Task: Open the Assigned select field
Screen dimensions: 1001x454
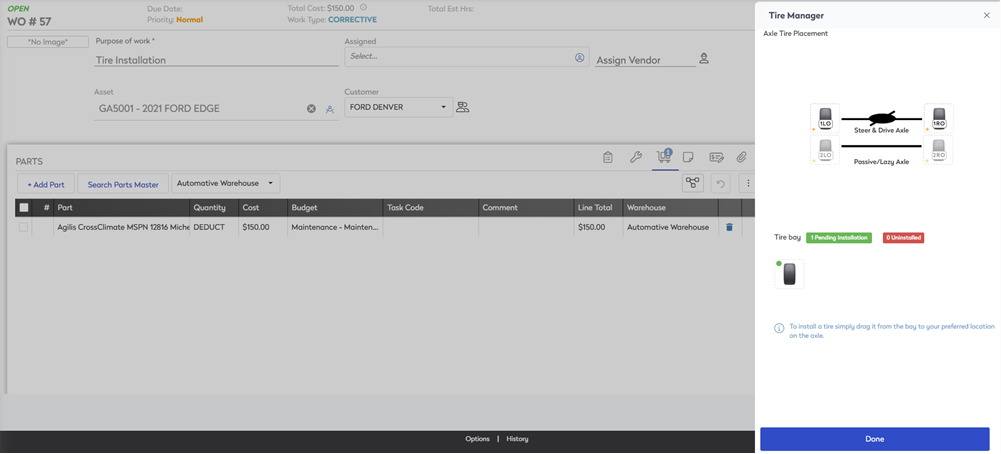Action: 460,57
